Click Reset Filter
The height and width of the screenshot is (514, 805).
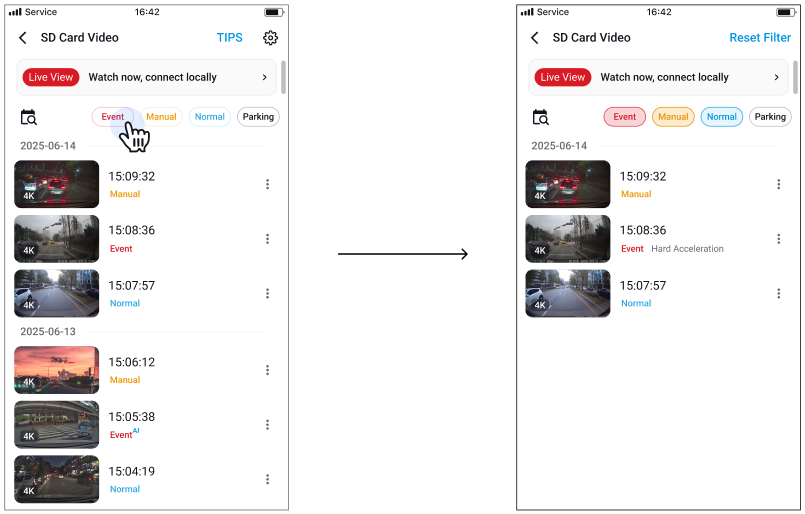click(x=760, y=37)
